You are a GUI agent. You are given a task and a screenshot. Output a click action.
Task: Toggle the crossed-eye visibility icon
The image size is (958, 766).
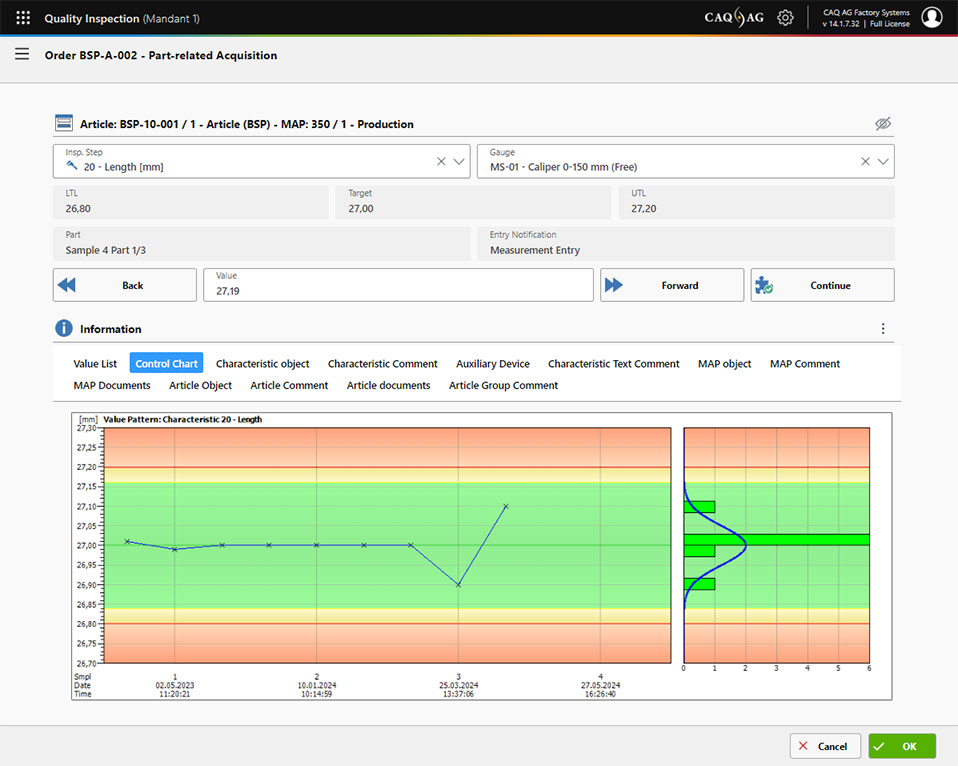[x=882, y=124]
